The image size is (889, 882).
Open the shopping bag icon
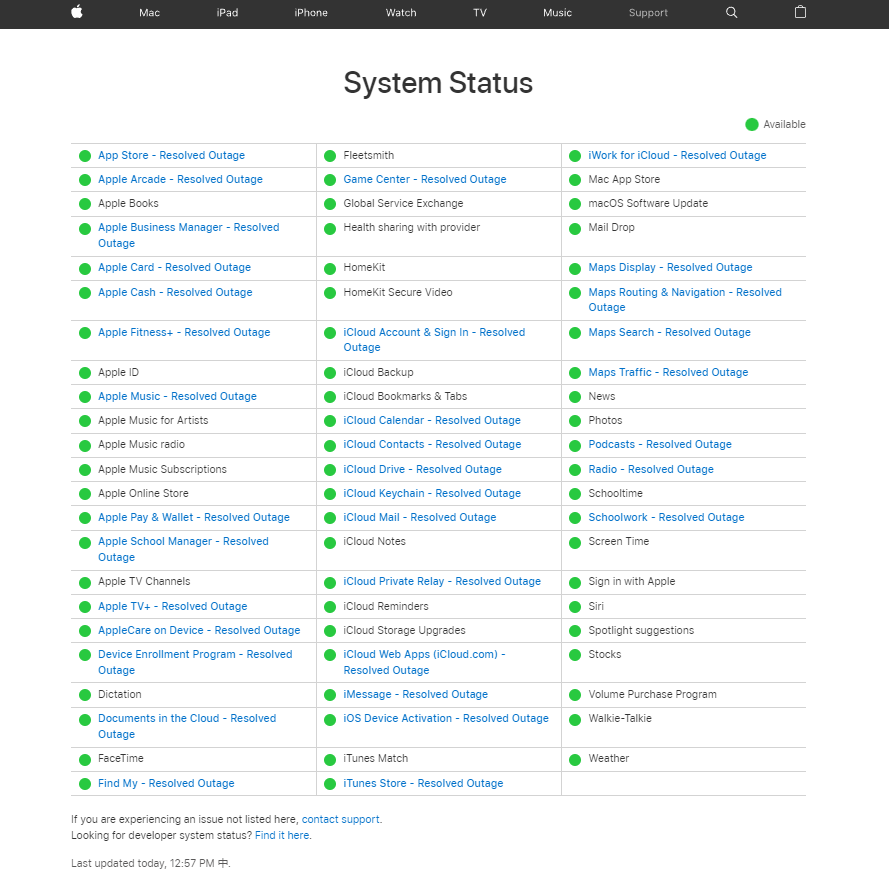pyautogui.click(x=800, y=12)
